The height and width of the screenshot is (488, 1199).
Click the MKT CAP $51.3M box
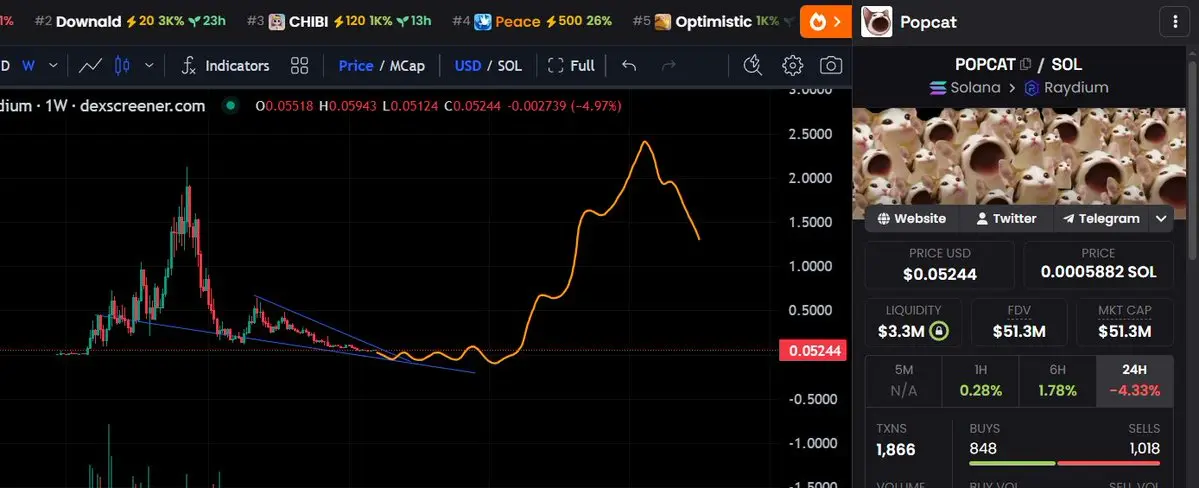1125,322
